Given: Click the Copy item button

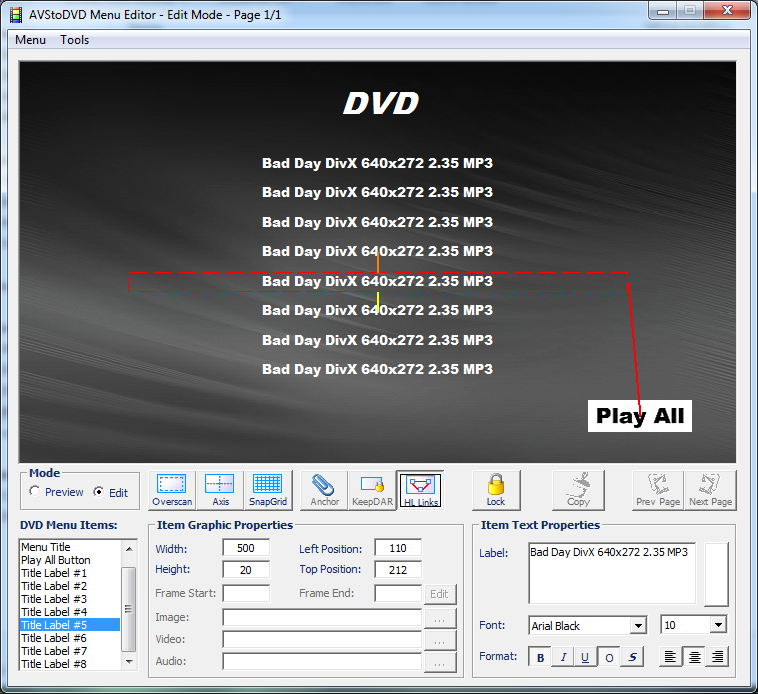Looking at the screenshot, I should click(x=578, y=490).
